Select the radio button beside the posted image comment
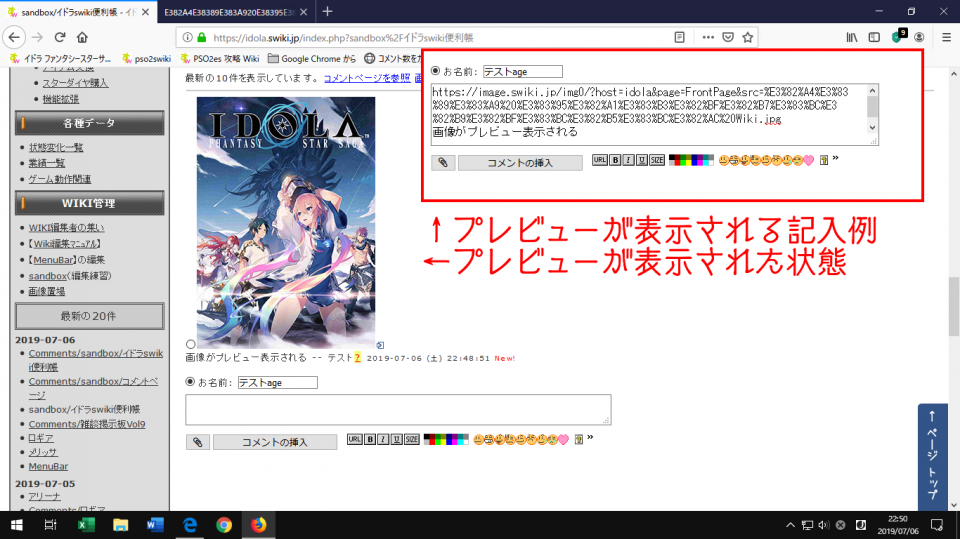This screenshot has height=539, width=960. click(x=190, y=344)
